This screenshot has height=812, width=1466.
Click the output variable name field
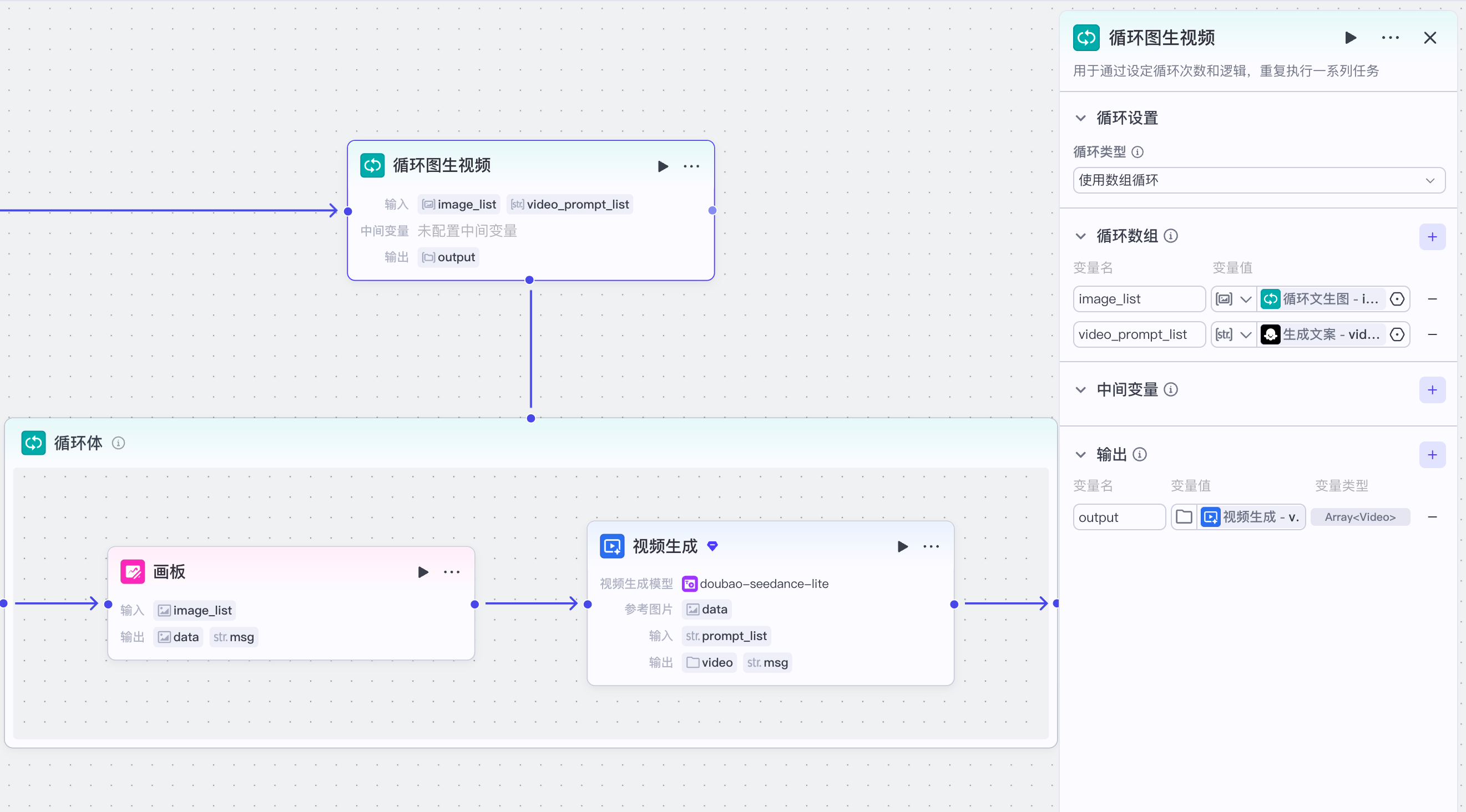1118,517
